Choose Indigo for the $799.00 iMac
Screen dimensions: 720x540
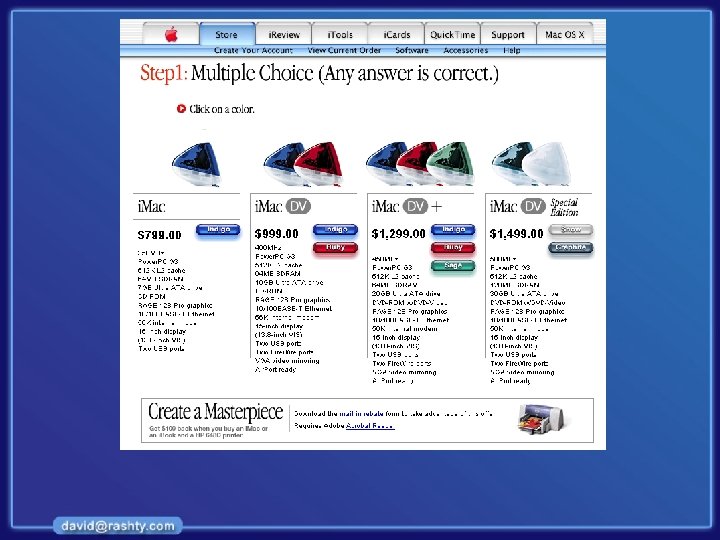[218, 230]
